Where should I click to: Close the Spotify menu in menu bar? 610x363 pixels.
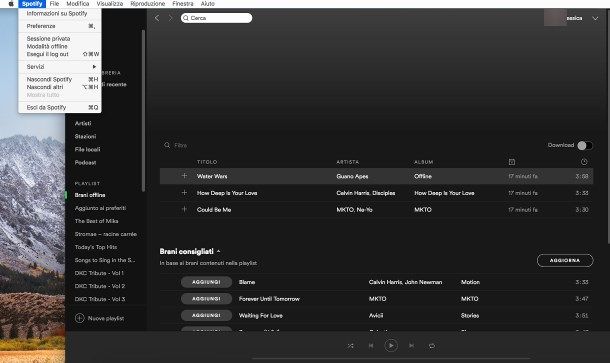click(x=32, y=4)
